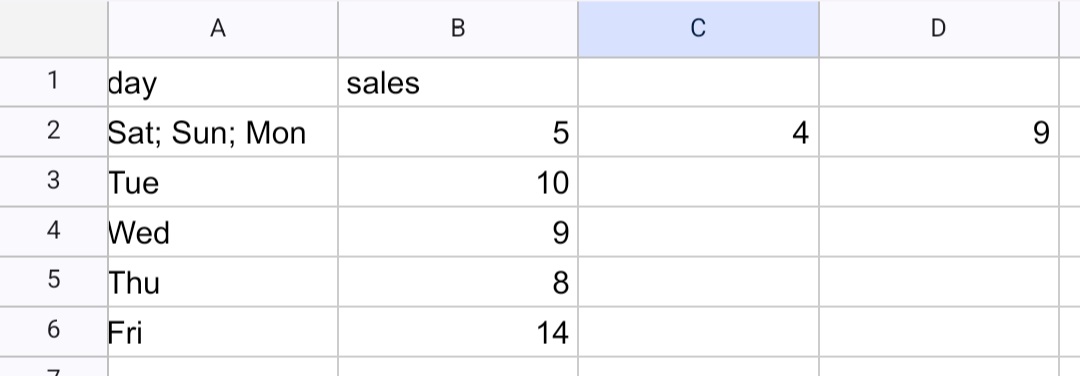Select cell C2 with value 4

(x=698, y=132)
